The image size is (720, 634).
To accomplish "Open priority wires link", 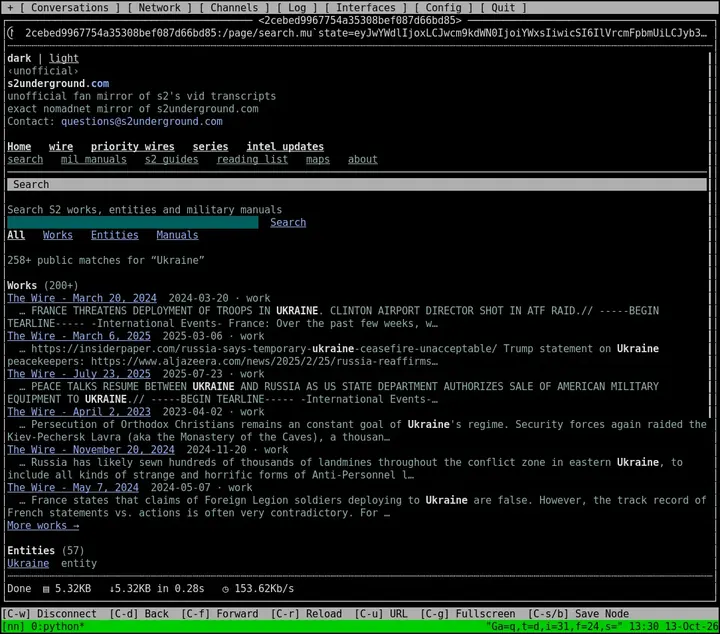I will 132,146.
